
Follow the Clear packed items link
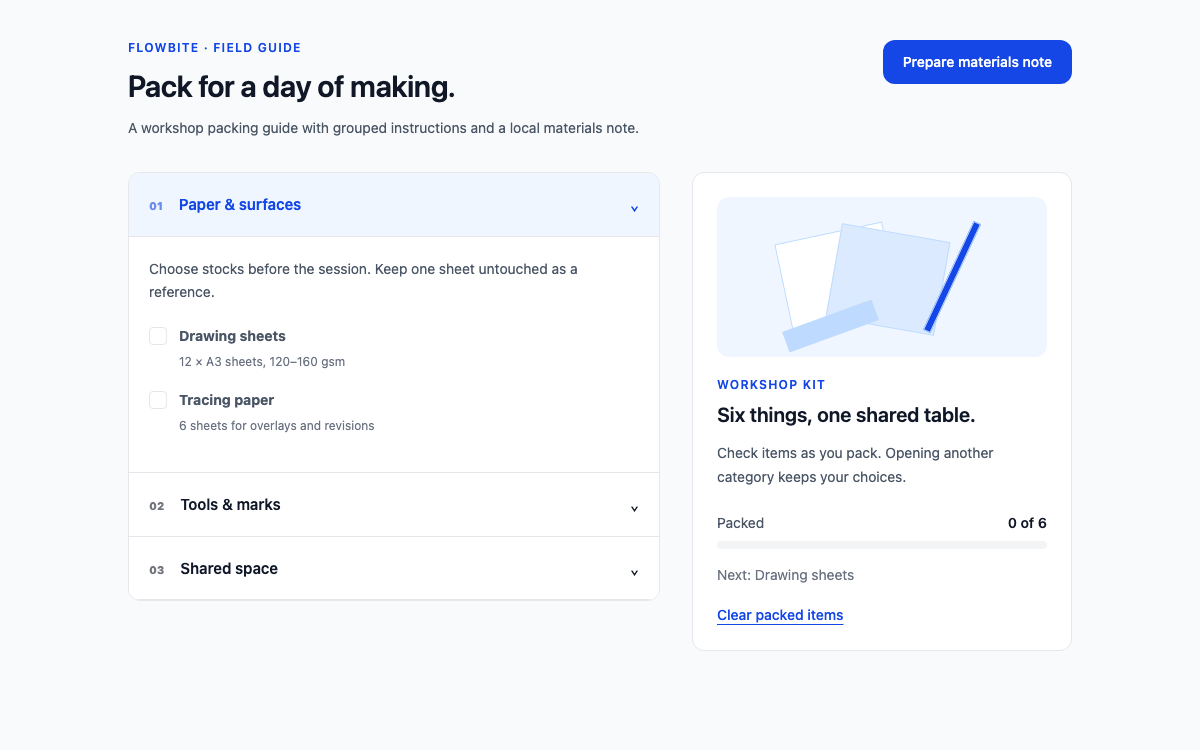click(x=780, y=615)
